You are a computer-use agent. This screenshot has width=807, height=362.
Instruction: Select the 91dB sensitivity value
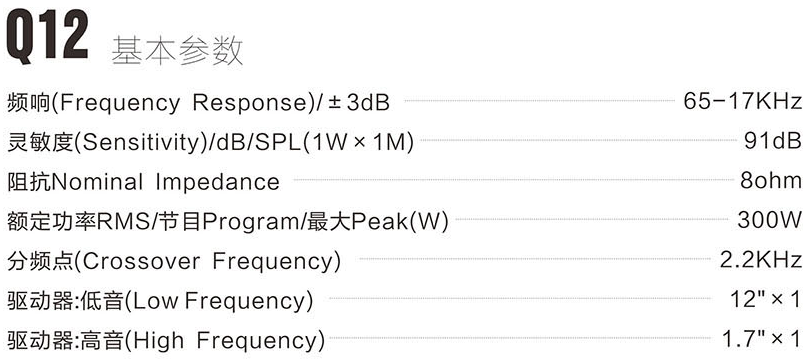(x=773, y=141)
